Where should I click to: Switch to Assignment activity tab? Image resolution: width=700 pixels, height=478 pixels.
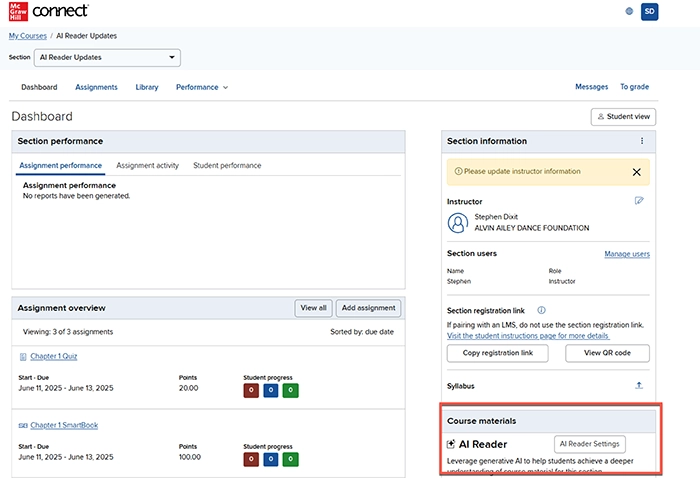click(x=147, y=166)
